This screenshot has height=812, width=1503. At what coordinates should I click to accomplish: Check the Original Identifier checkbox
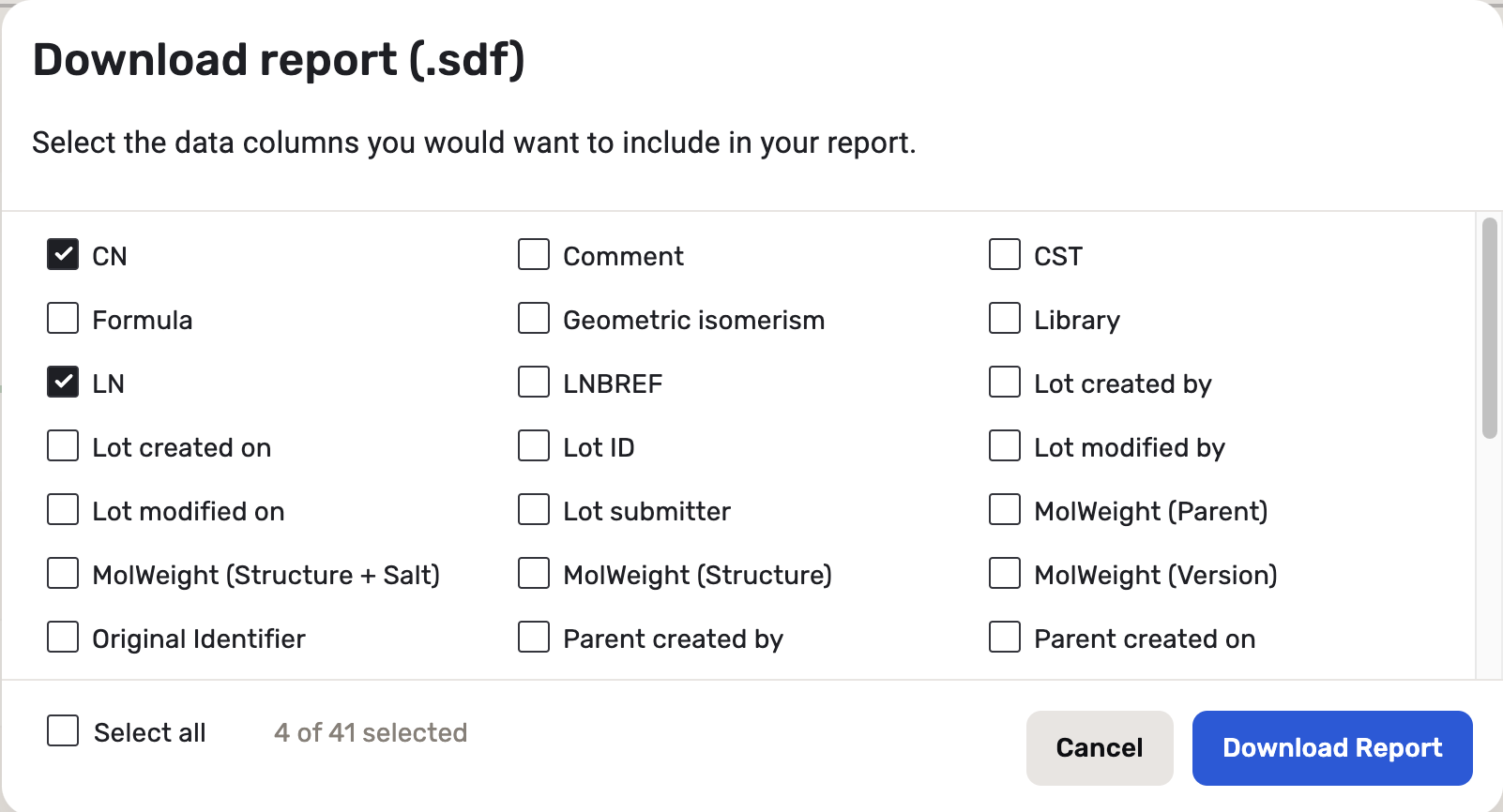[63, 637]
